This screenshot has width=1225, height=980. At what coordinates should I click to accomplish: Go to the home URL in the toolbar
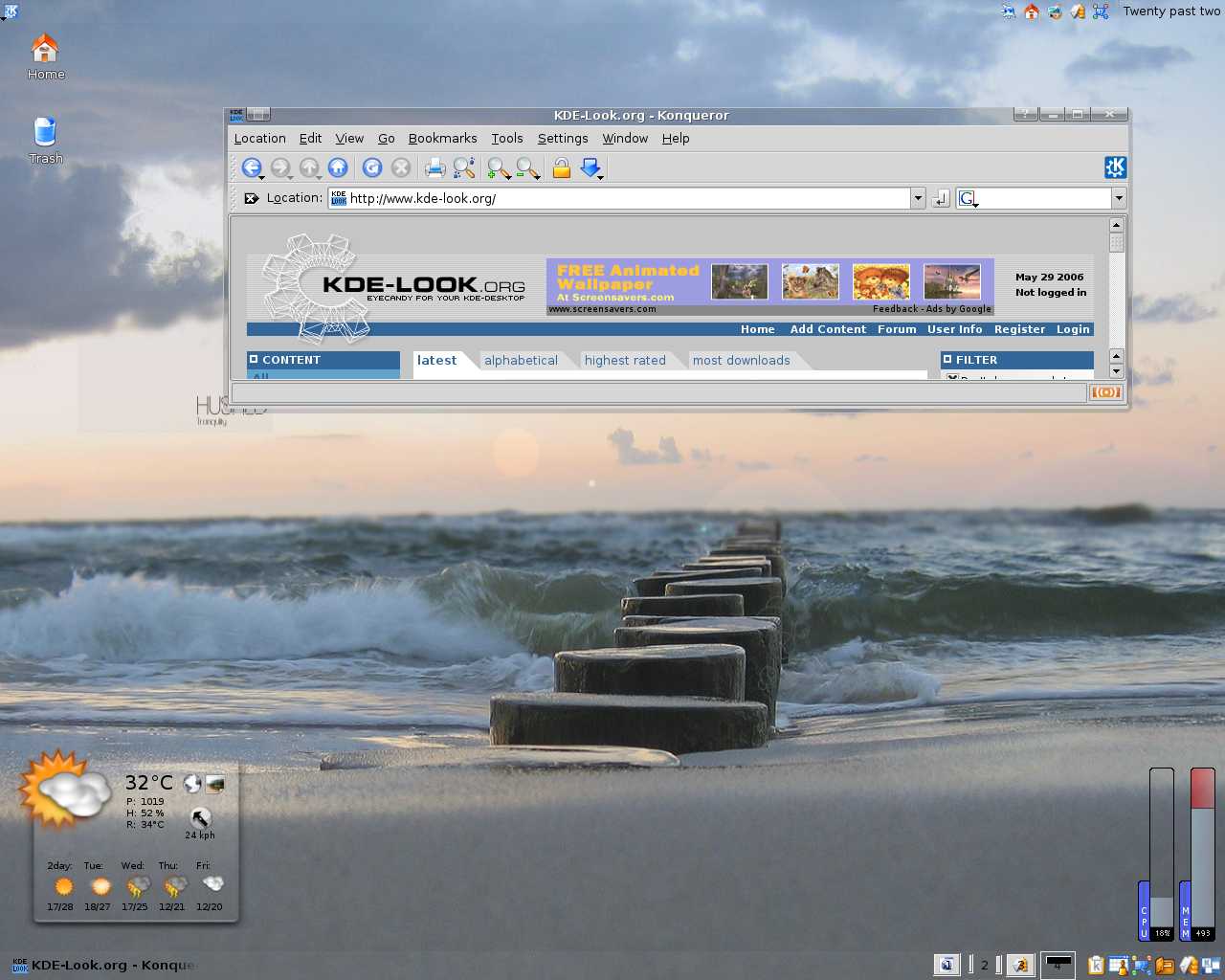tap(338, 168)
